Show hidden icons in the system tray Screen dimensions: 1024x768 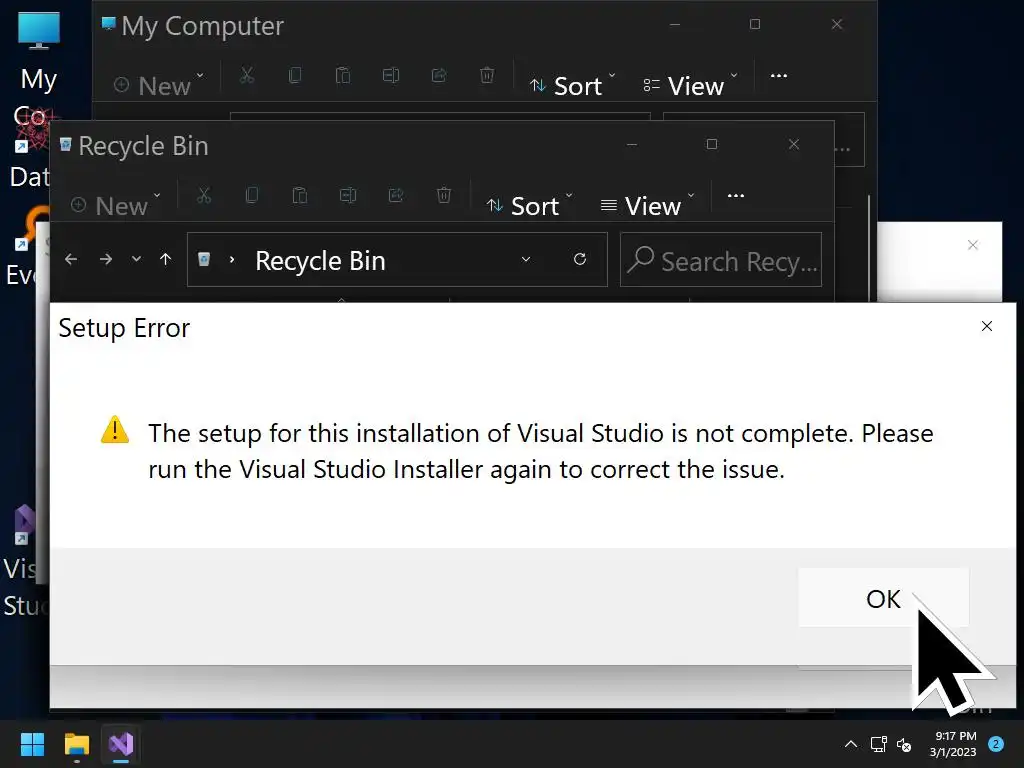pos(851,744)
